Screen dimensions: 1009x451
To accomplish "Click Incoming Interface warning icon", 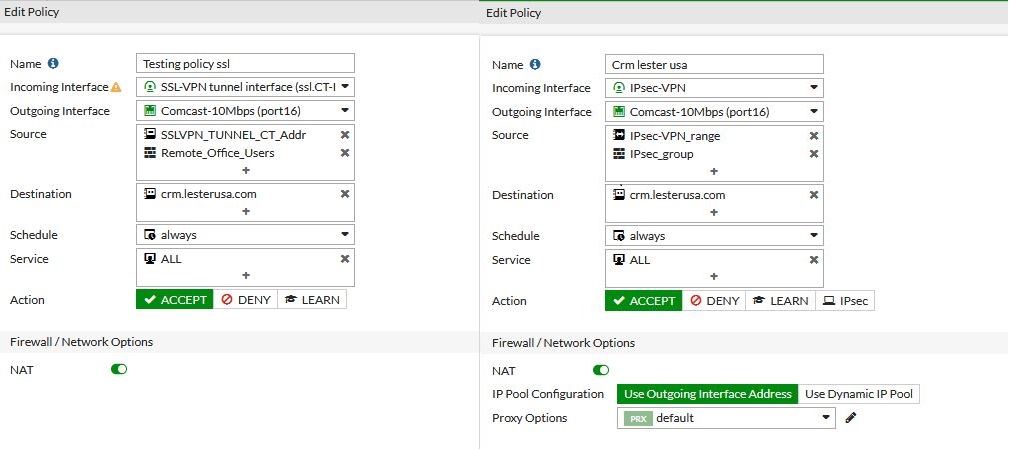I will pyautogui.click(x=115, y=87).
